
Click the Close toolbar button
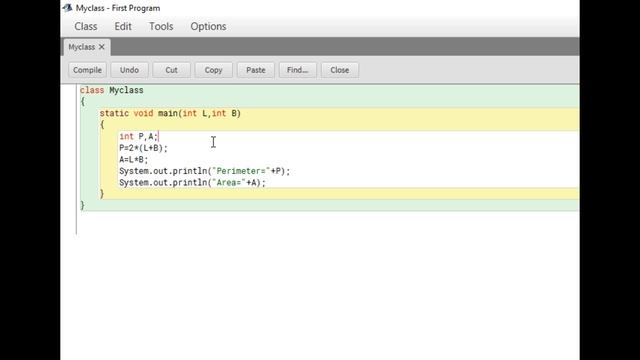point(340,70)
